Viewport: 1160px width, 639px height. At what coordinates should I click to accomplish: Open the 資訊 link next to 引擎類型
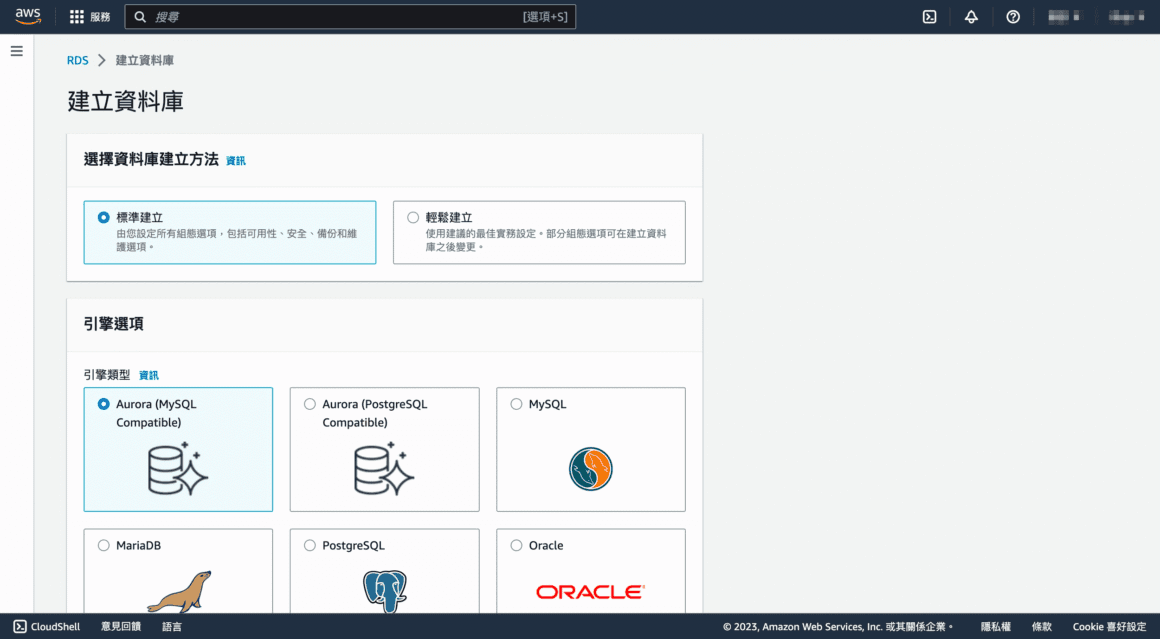(147, 375)
